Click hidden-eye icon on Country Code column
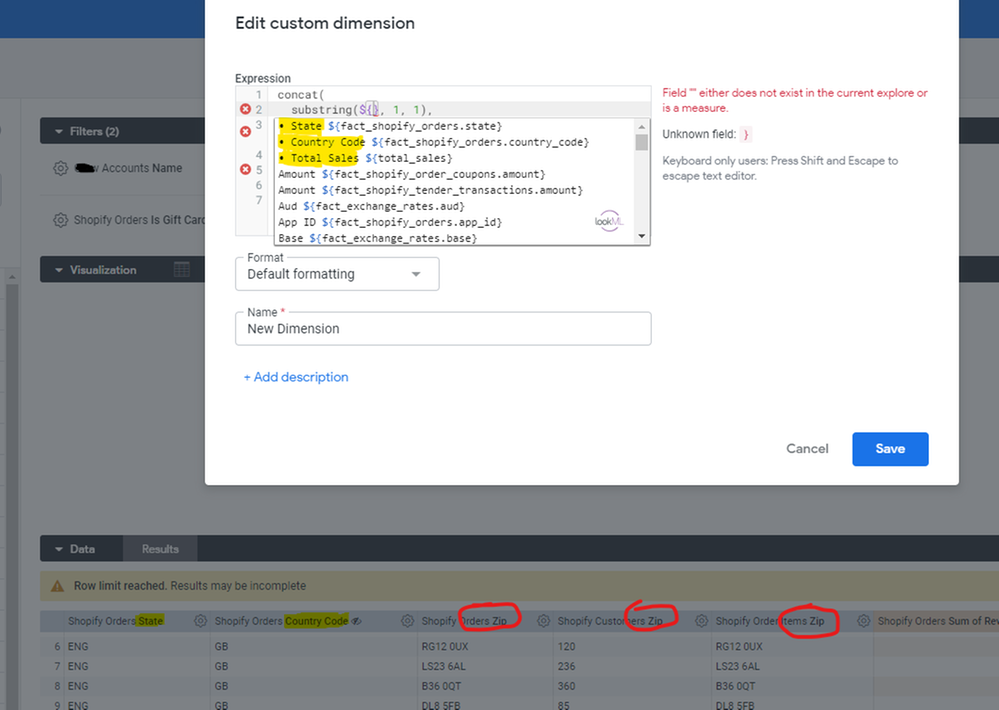 click(357, 621)
